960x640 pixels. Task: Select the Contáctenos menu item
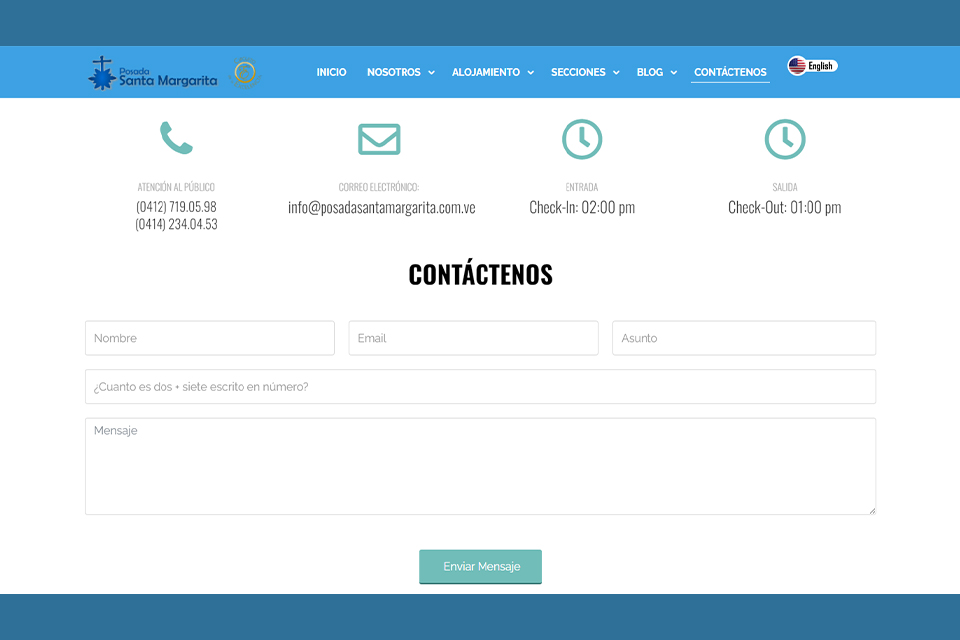pyautogui.click(x=730, y=72)
